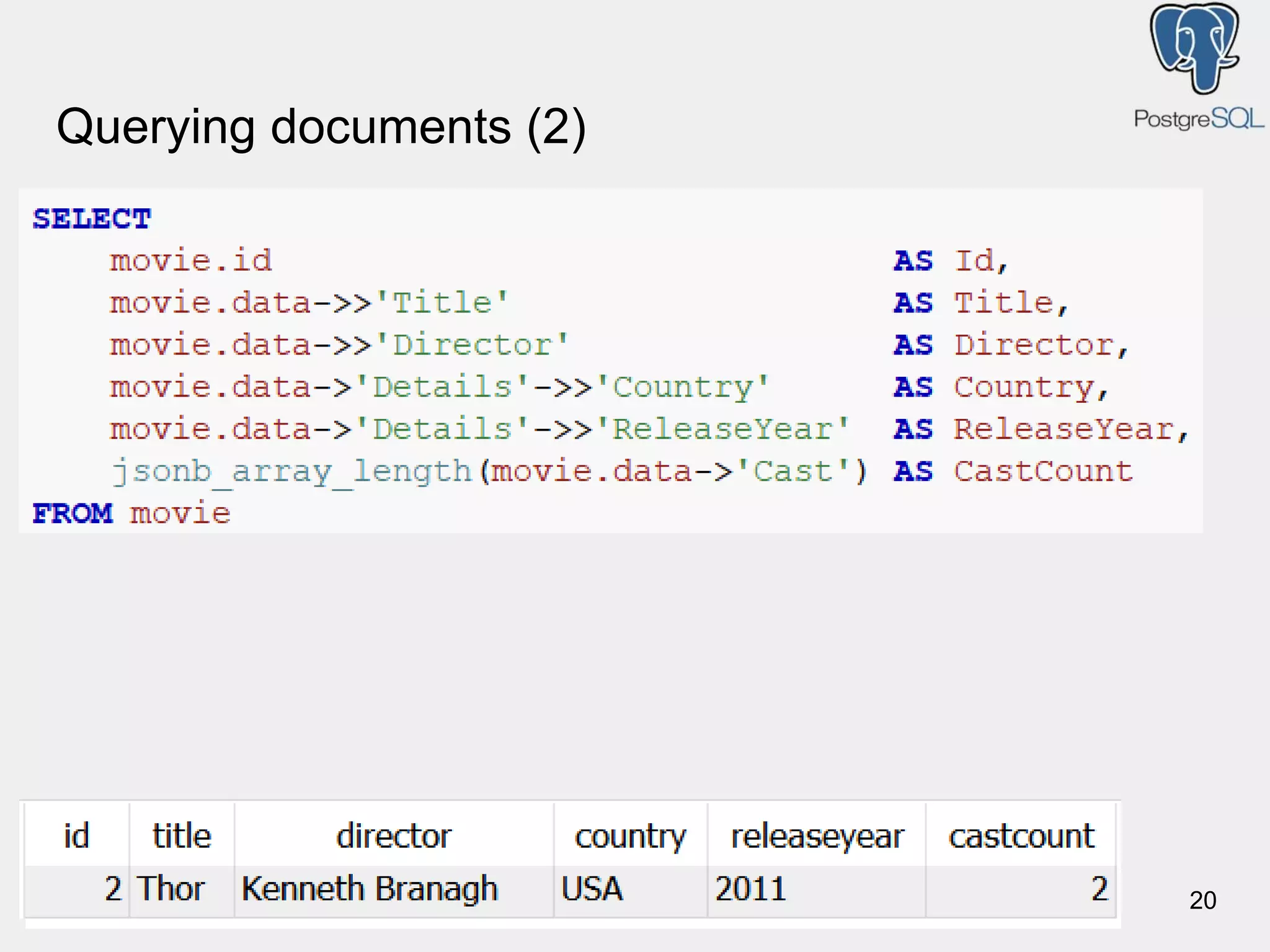Click the 'AS Title,' alias

coord(980,303)
